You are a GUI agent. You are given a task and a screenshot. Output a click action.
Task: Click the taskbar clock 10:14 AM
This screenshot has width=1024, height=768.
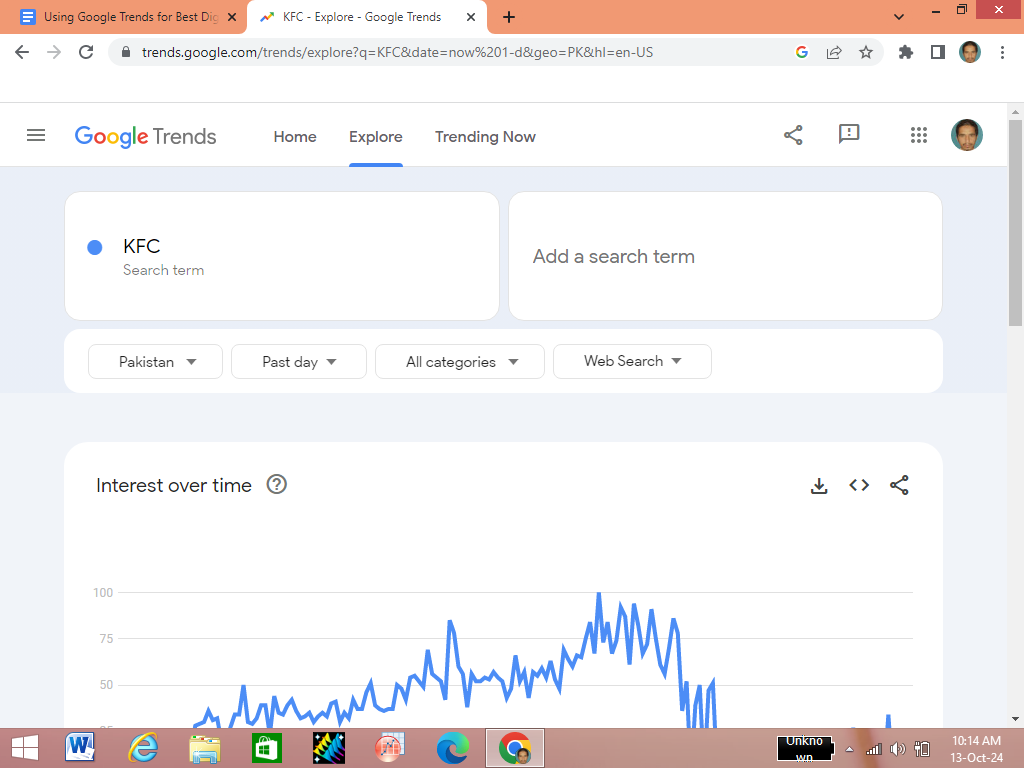(x=976, y=741)
